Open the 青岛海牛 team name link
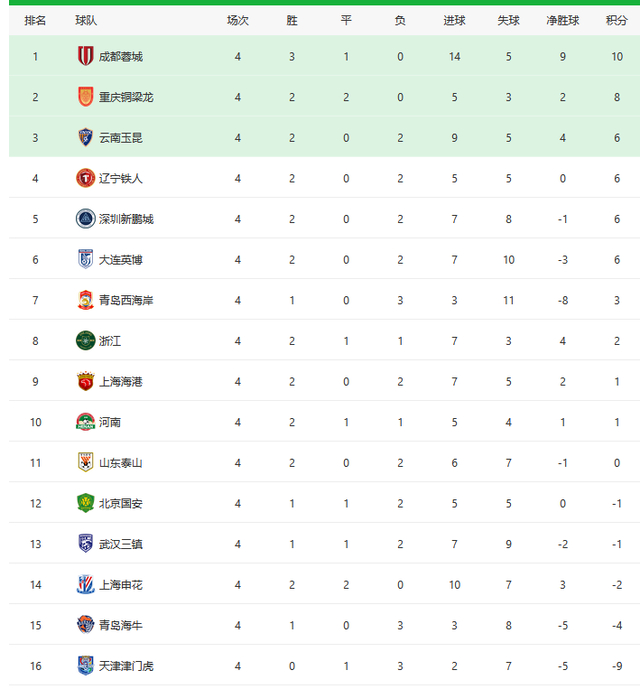 [x=120, y=625]
